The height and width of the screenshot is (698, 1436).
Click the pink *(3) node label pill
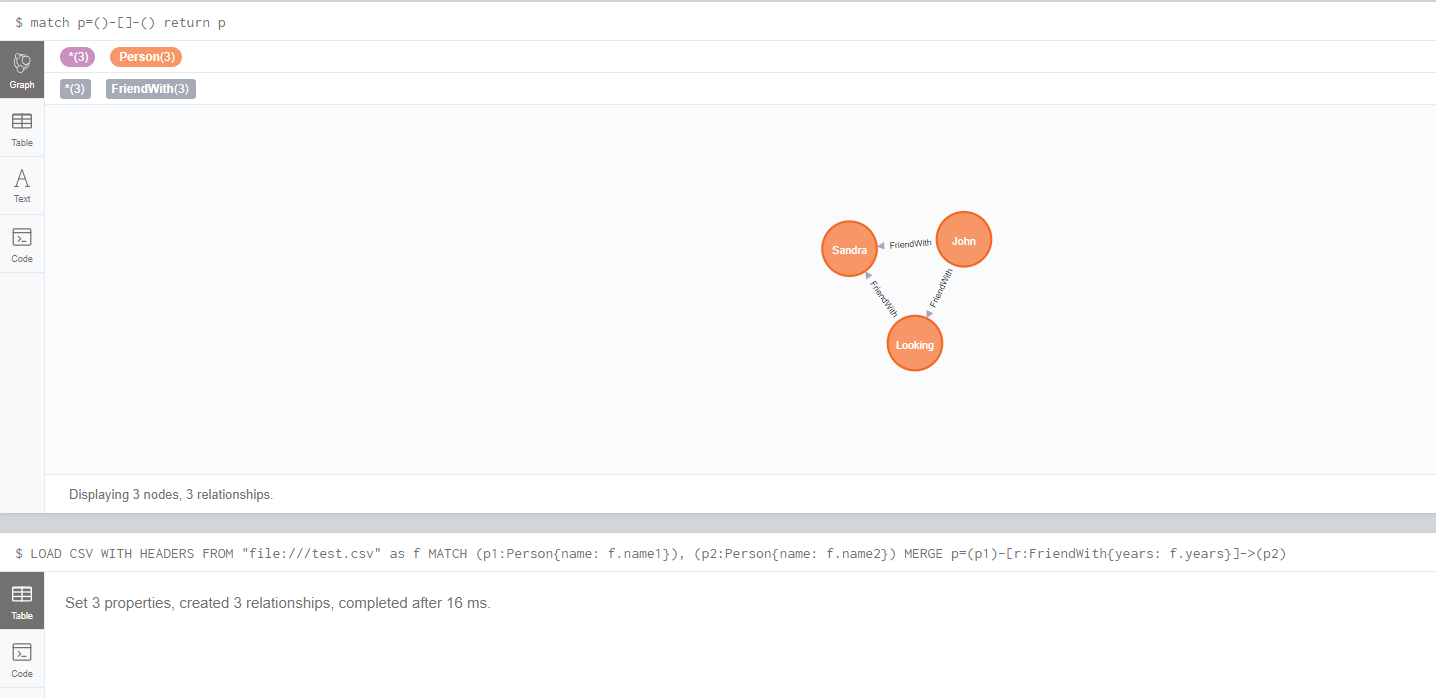[77, 57]
